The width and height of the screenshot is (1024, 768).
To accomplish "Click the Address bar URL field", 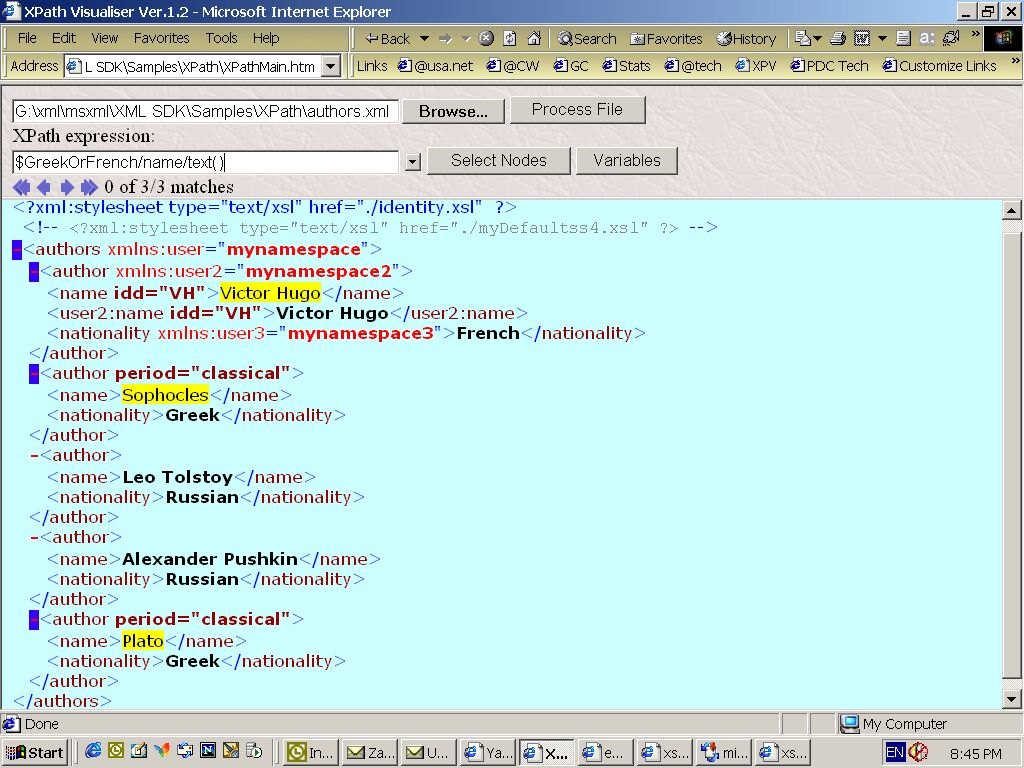I will (193, 66).
